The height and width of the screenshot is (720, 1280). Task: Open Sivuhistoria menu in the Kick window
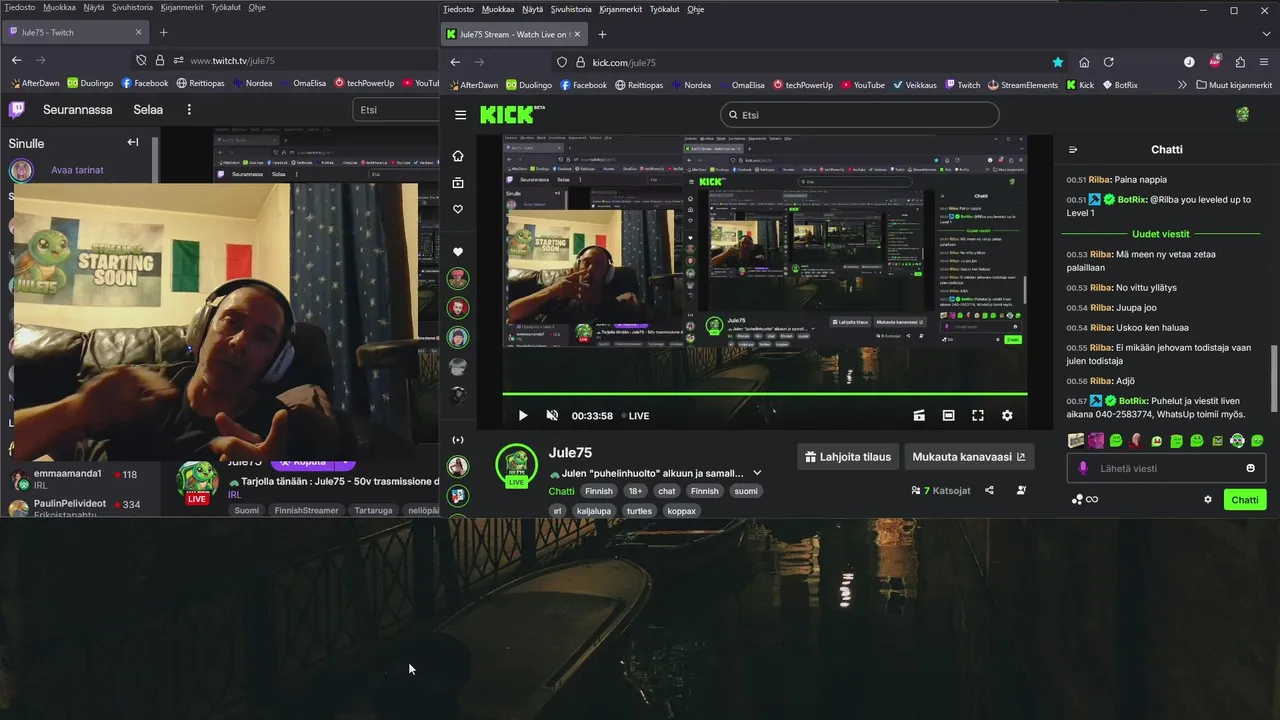tap(571, 9)
